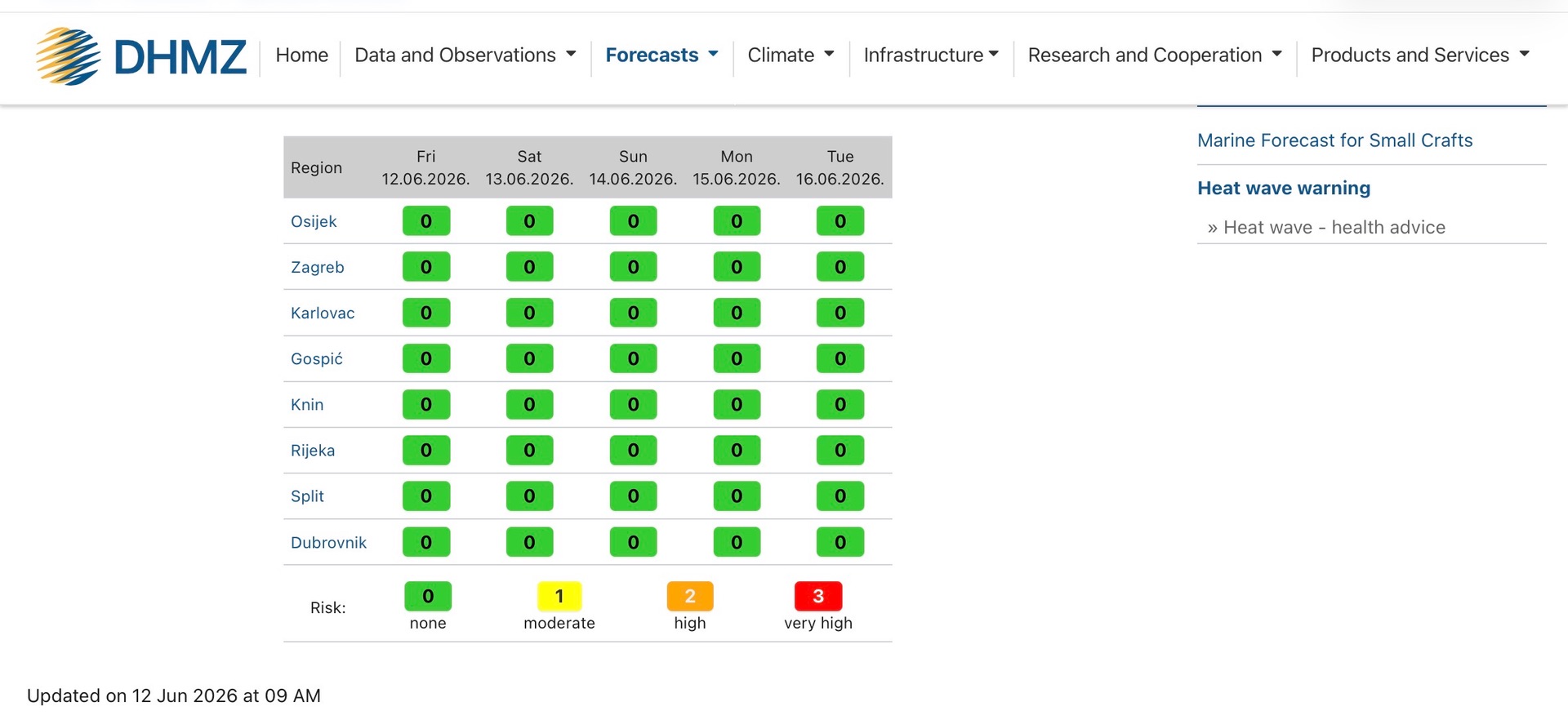Click yellow moderate risk badge 1

pos(559,596)
